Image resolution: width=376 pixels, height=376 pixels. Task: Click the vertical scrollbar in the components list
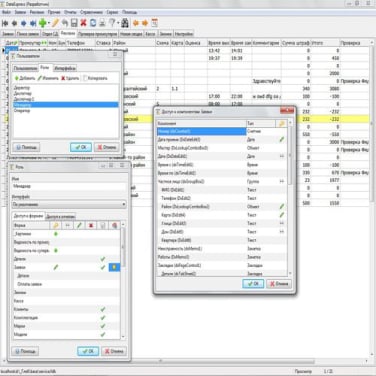coord(290,197)
